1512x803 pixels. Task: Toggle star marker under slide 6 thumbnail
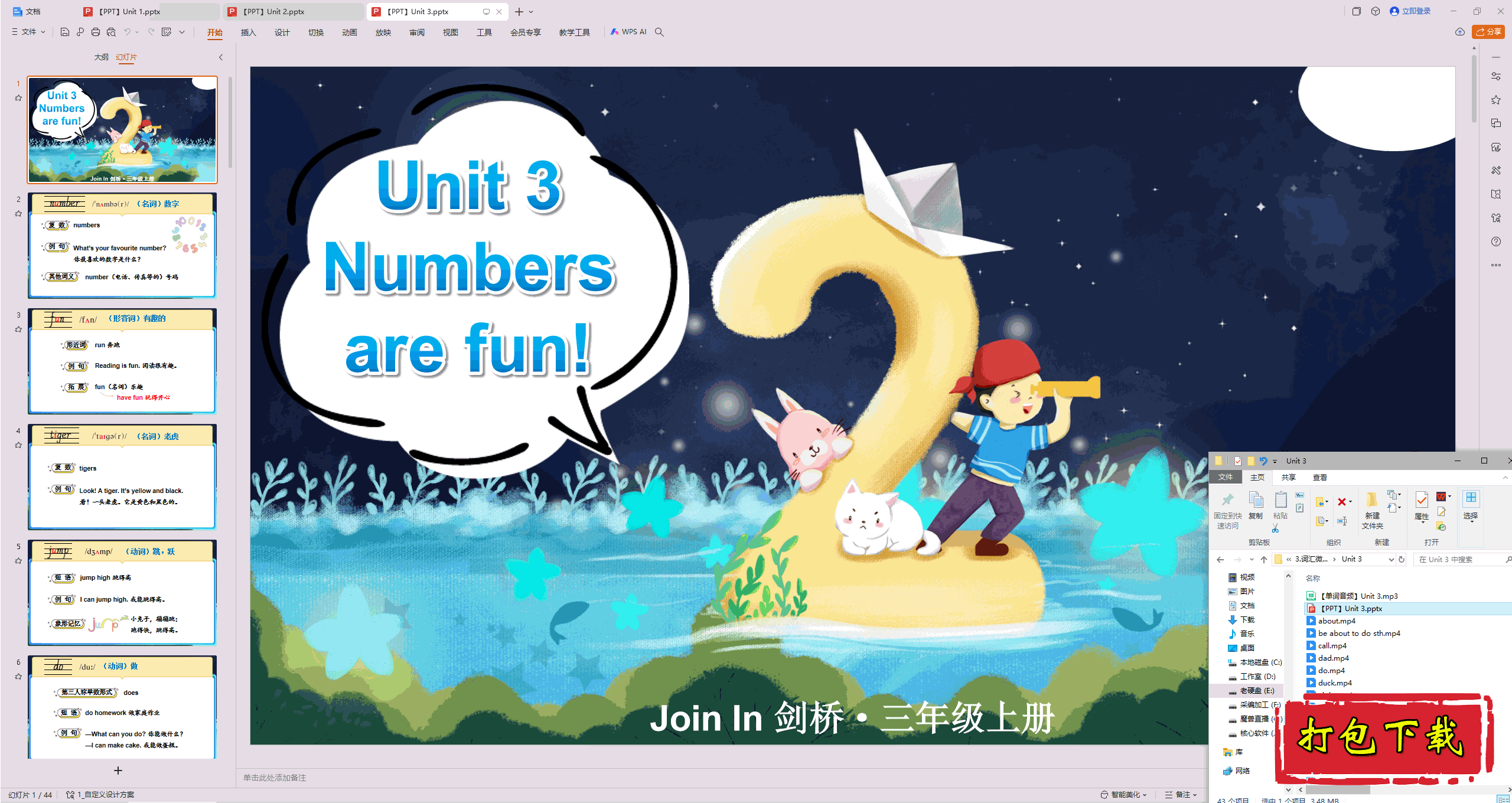(x=18, y=677)
